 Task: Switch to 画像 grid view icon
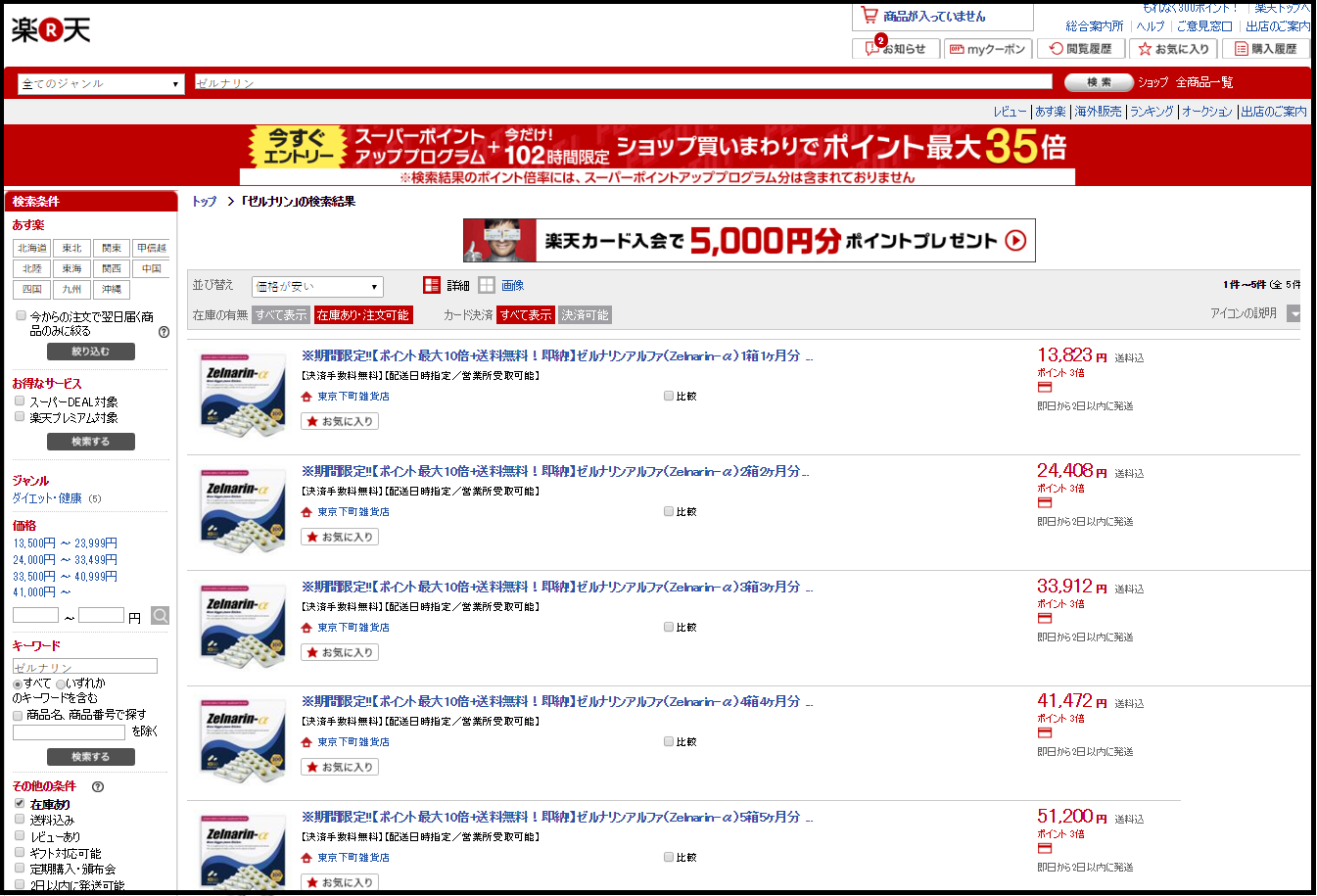click(x=487, y=285)
